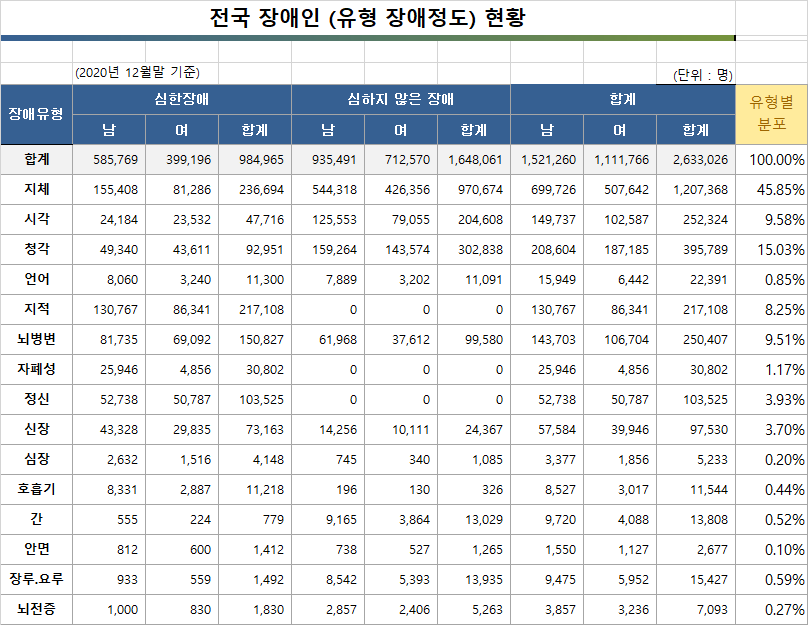Select the cell showing 8,331

[109, 489]
